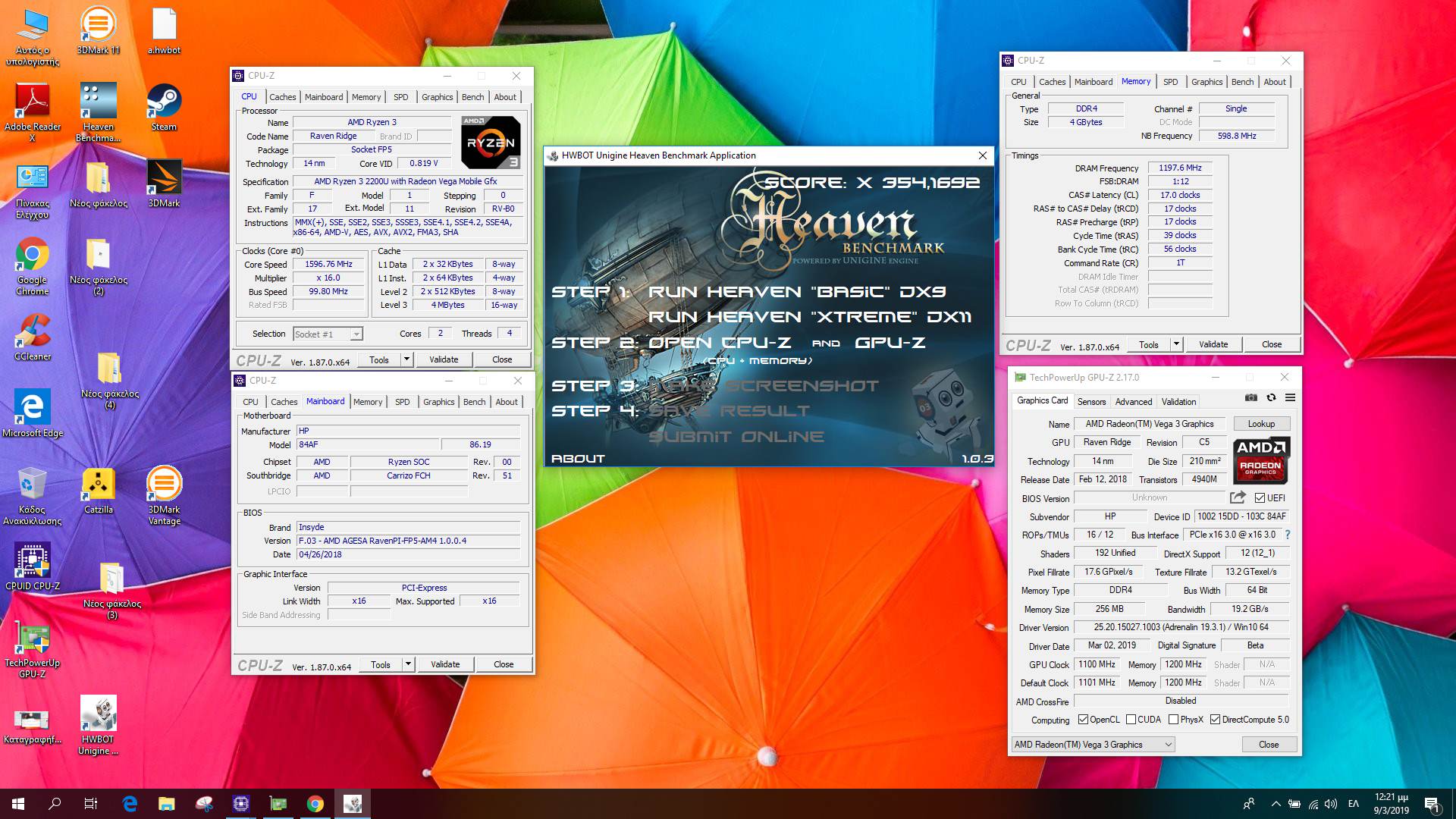Click Tools button in CPU-Z Mainboard window
This screenshot has height=819, width=1456.
coord(381,664)
